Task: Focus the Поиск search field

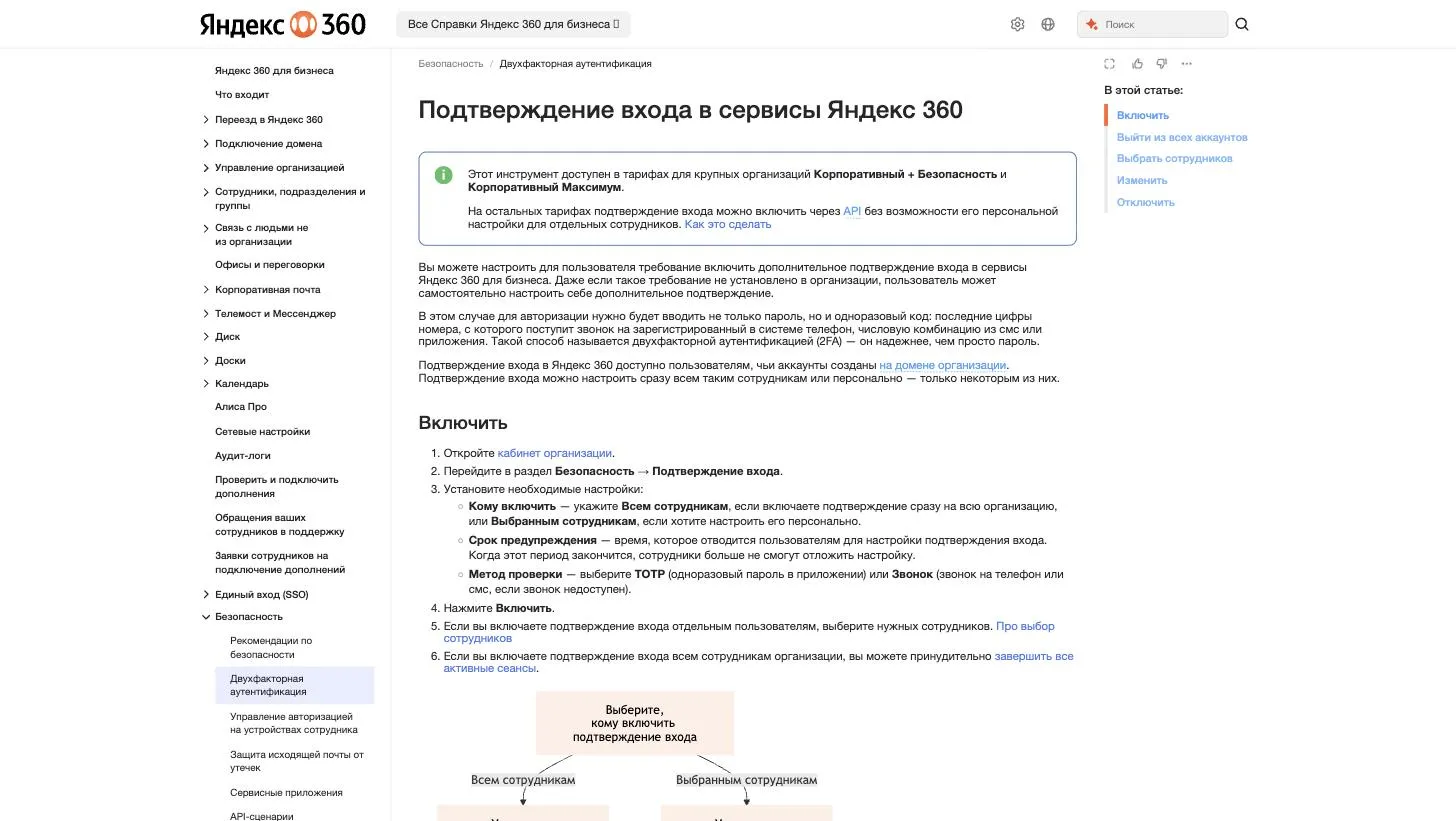Action: coord(1152,24)
